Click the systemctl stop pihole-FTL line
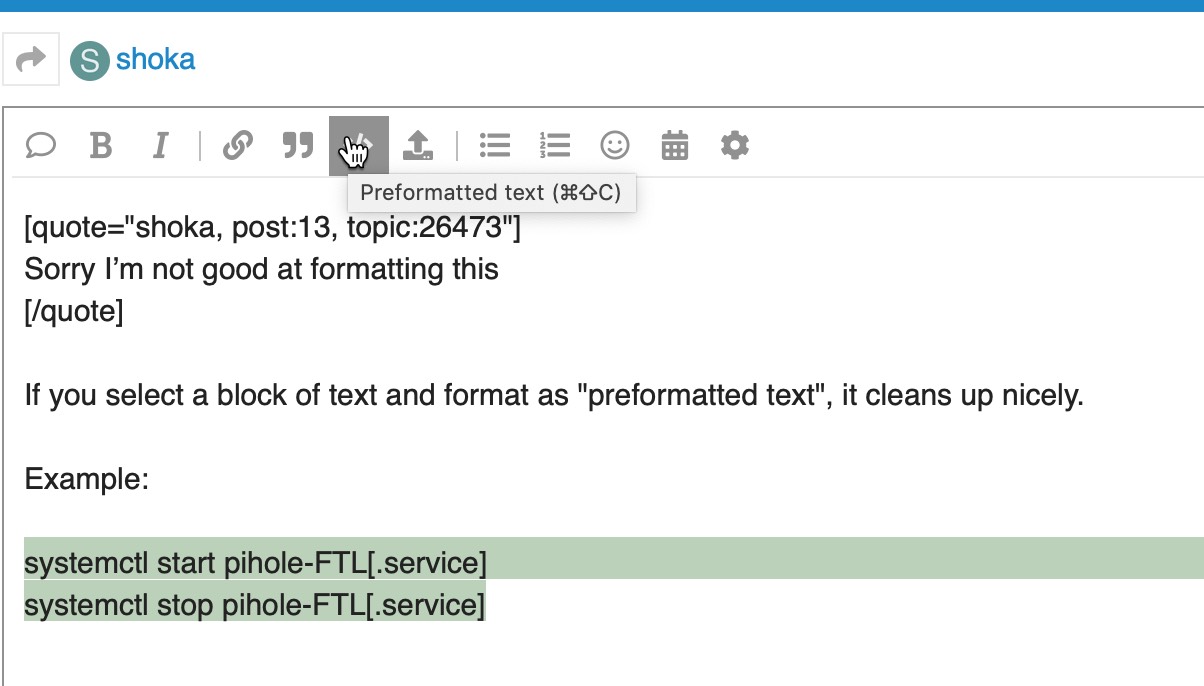This screenshot has height=686, width=1204. 254,606
